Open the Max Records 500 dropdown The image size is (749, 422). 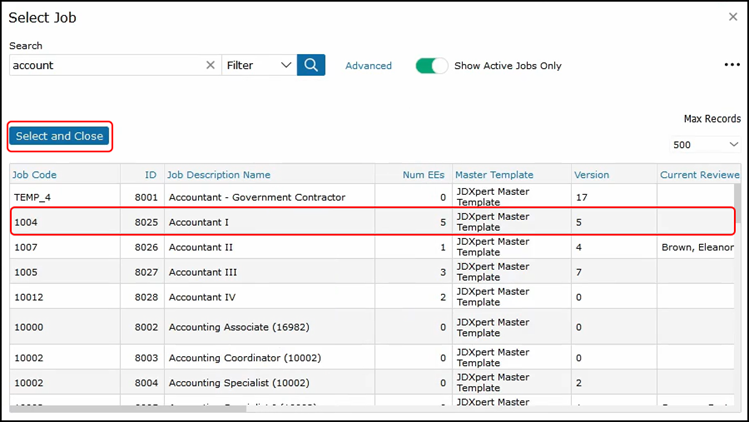pyautogui.click(x=705, y=144)
